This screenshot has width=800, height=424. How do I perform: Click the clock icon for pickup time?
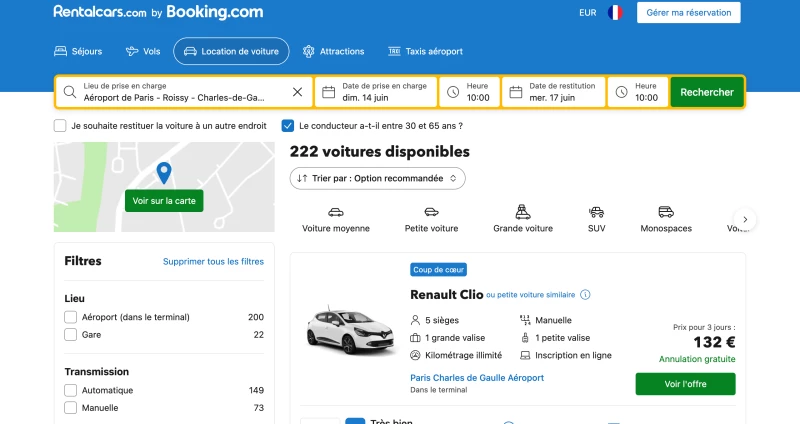point(453,92)
